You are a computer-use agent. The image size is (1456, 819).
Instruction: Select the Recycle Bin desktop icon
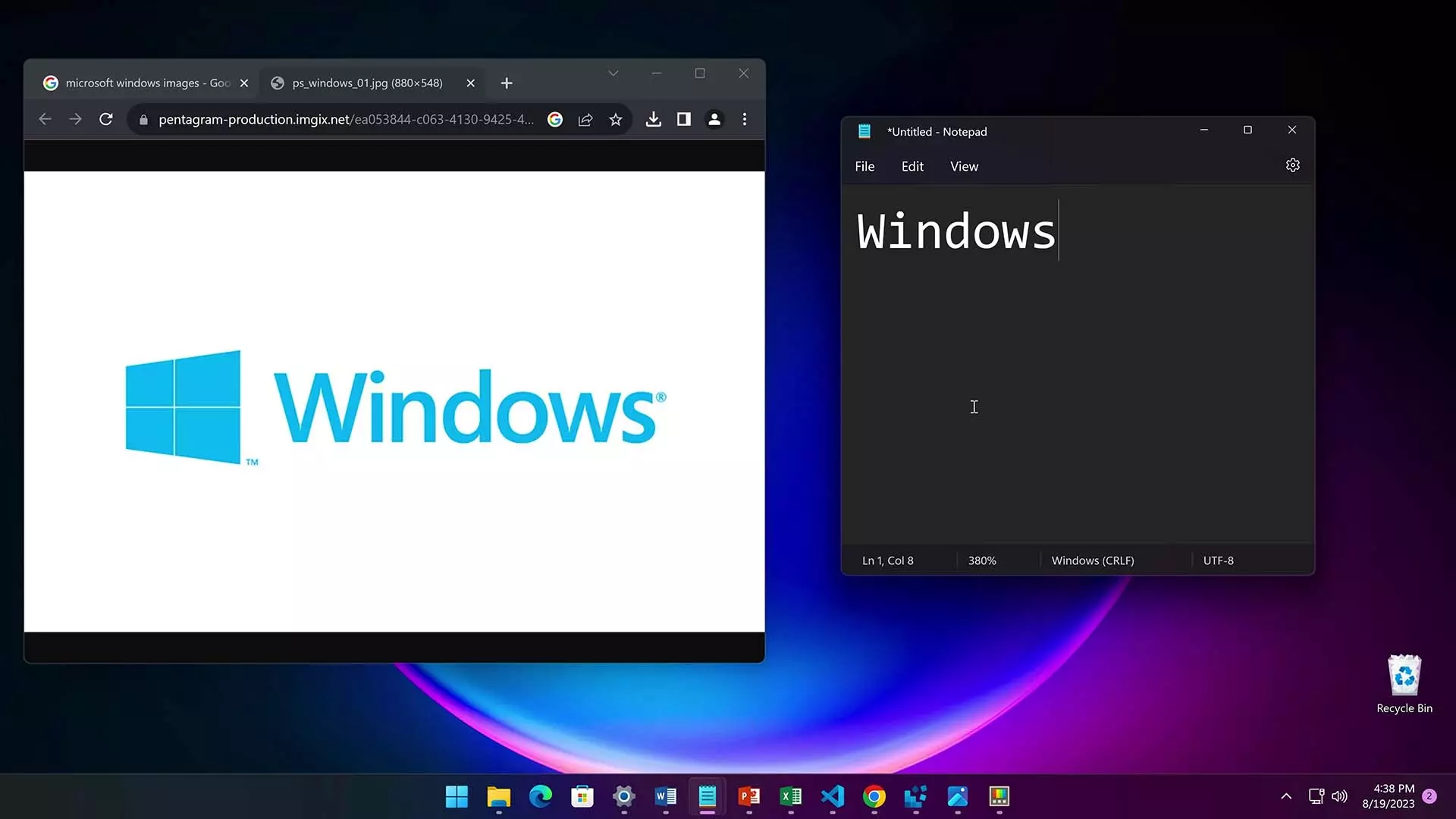tap(1404, 684)
